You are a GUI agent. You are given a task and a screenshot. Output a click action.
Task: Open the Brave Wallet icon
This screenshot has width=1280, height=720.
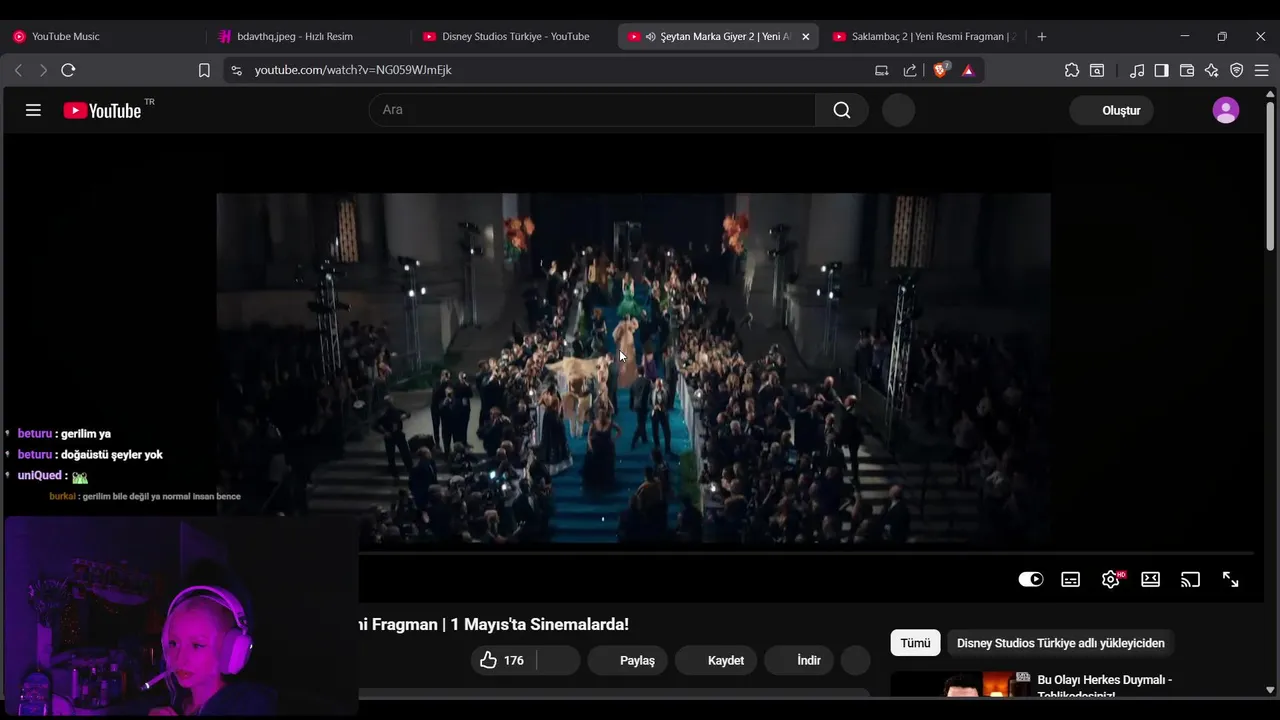pyautogui.click(x=1187, y=70)
